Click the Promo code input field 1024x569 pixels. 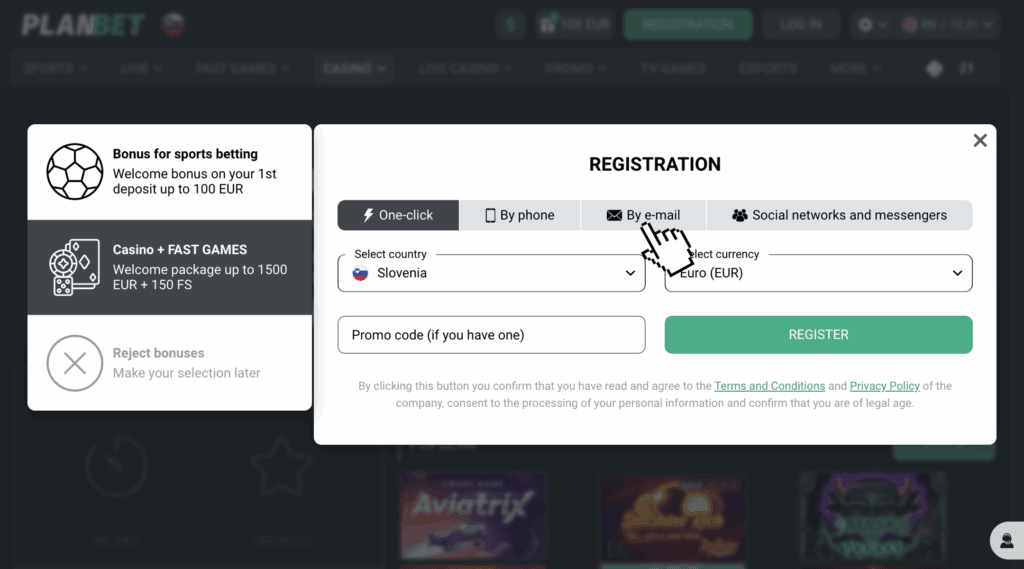[491, 335]
